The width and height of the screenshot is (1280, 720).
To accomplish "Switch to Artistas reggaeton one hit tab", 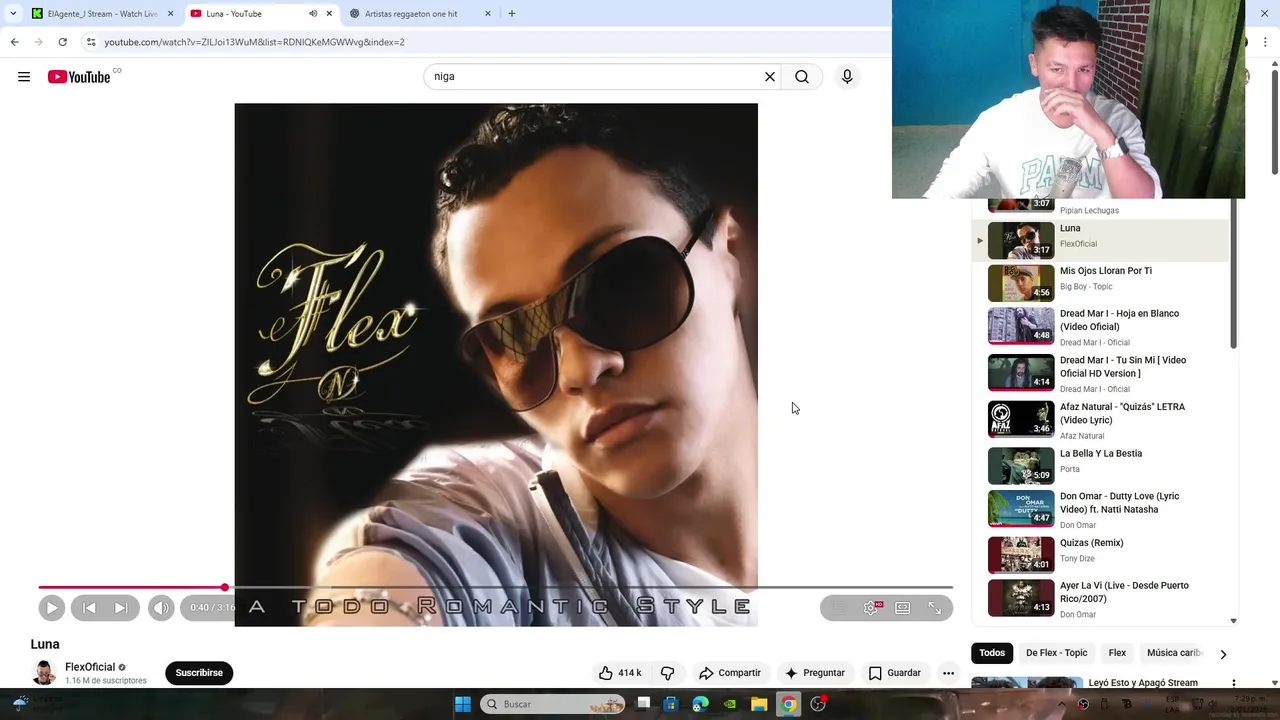I will coord(420,14).
